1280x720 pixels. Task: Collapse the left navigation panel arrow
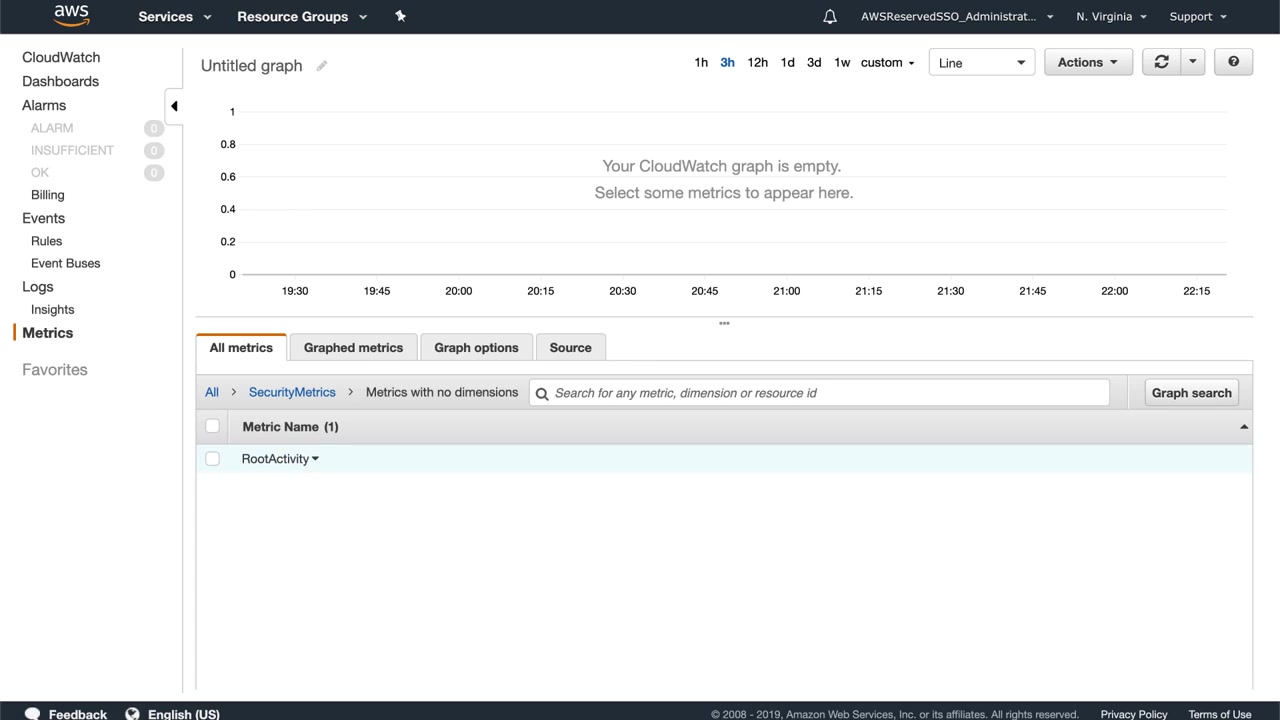pyautogui.click(x=174, y=106)
